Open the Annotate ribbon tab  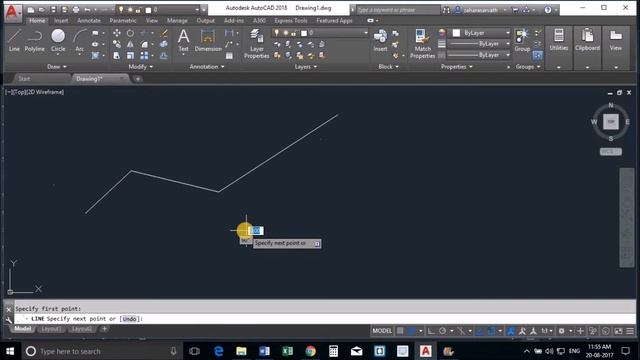point(89,20)
